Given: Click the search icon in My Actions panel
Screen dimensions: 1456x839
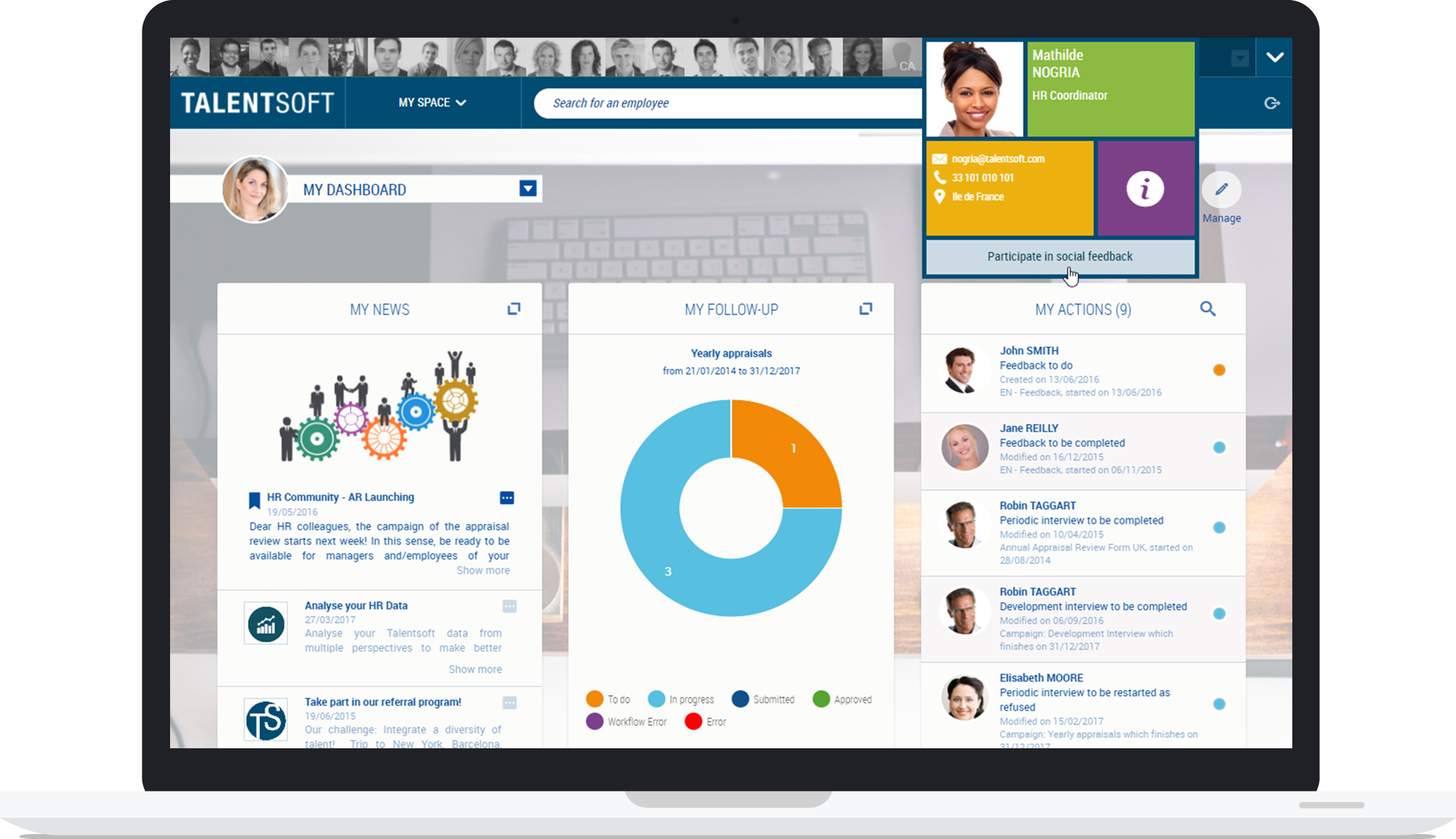Looking at the screenshot, I should (x=1208, y=309).
